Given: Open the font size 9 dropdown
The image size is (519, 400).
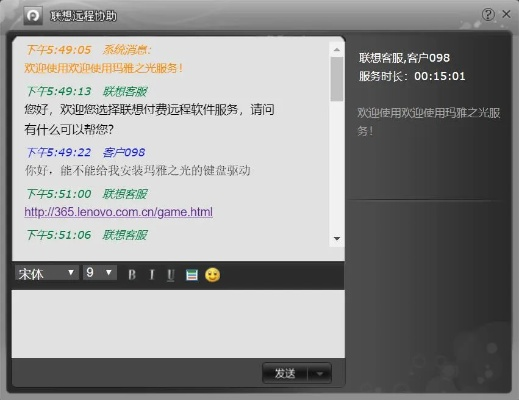Looking at the screenshot, I should [100, 273].
